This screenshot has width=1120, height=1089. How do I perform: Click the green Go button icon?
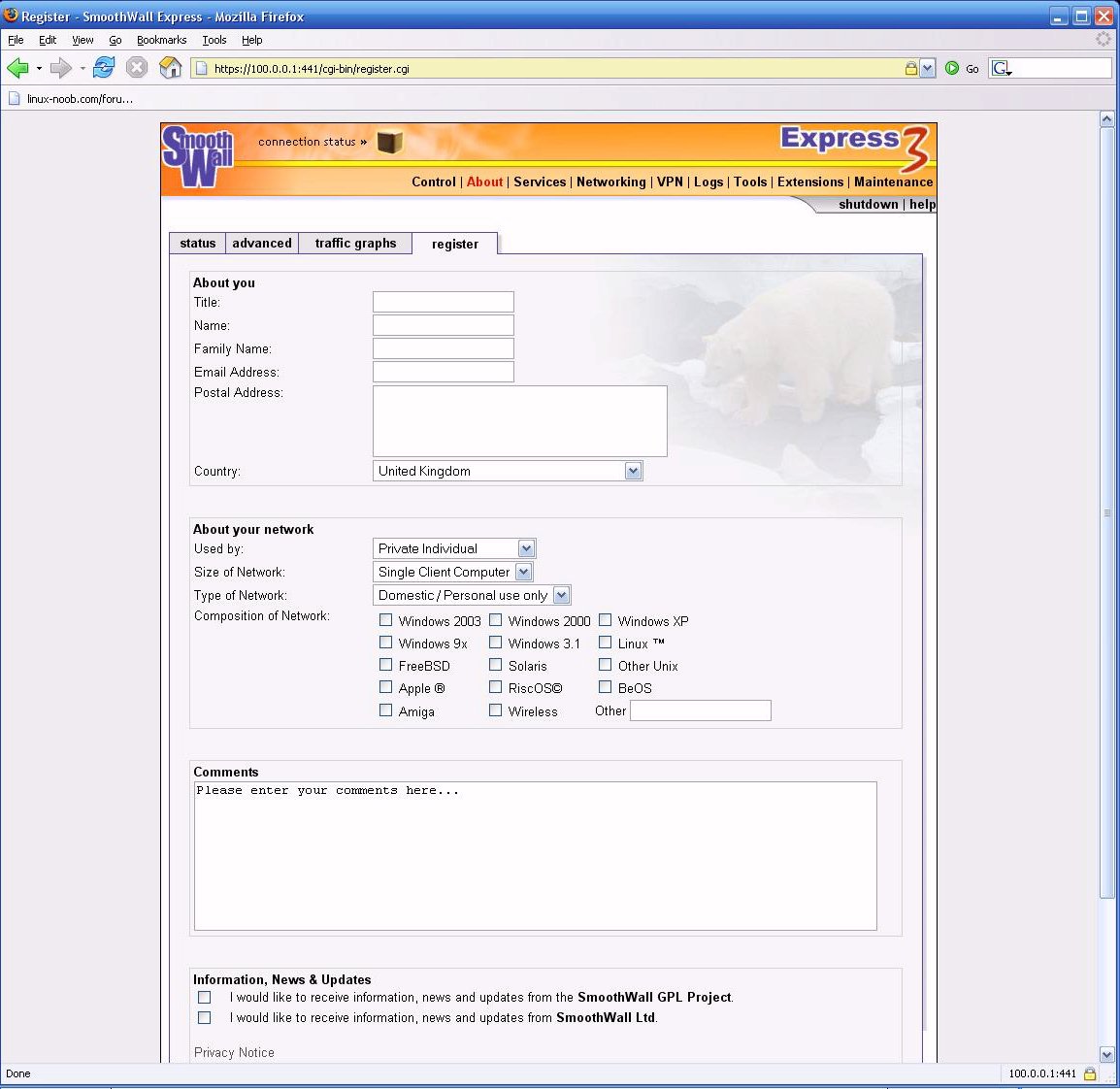point(951,69)
